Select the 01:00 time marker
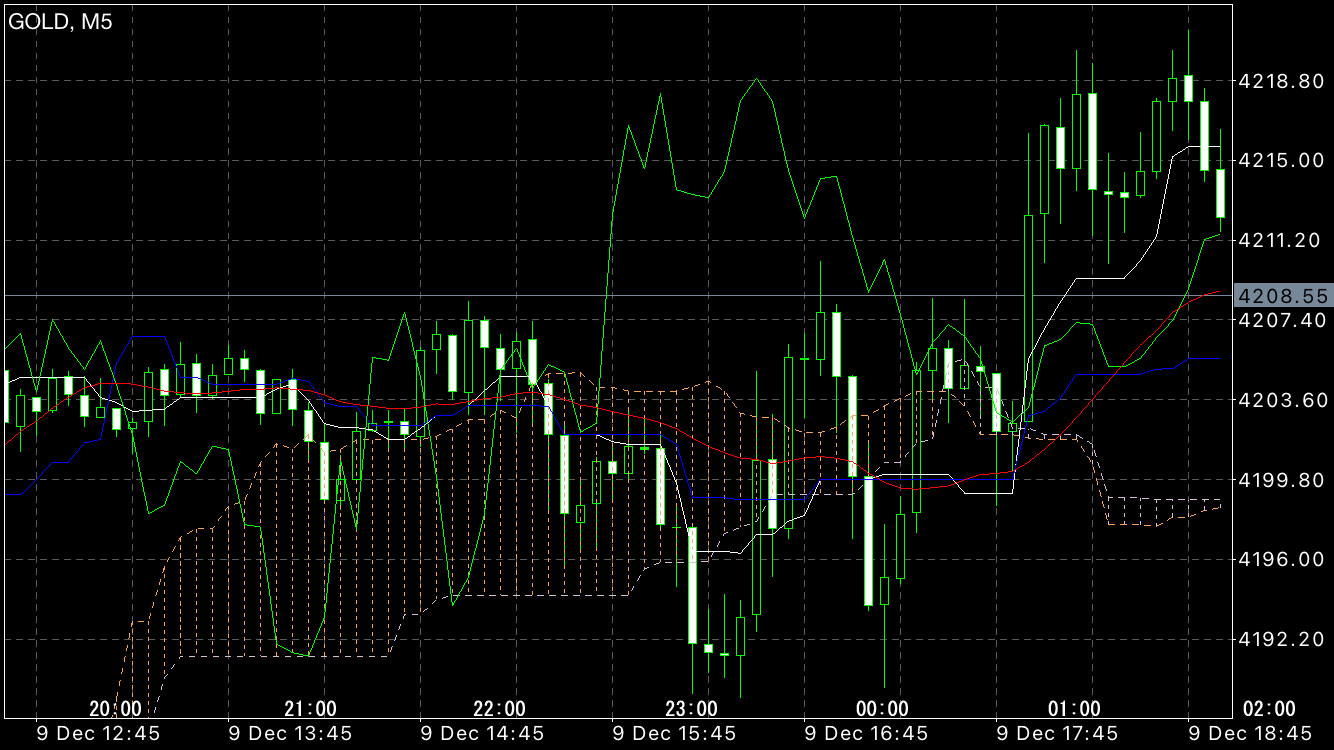1334x750 pixels. pos(1074,709)
